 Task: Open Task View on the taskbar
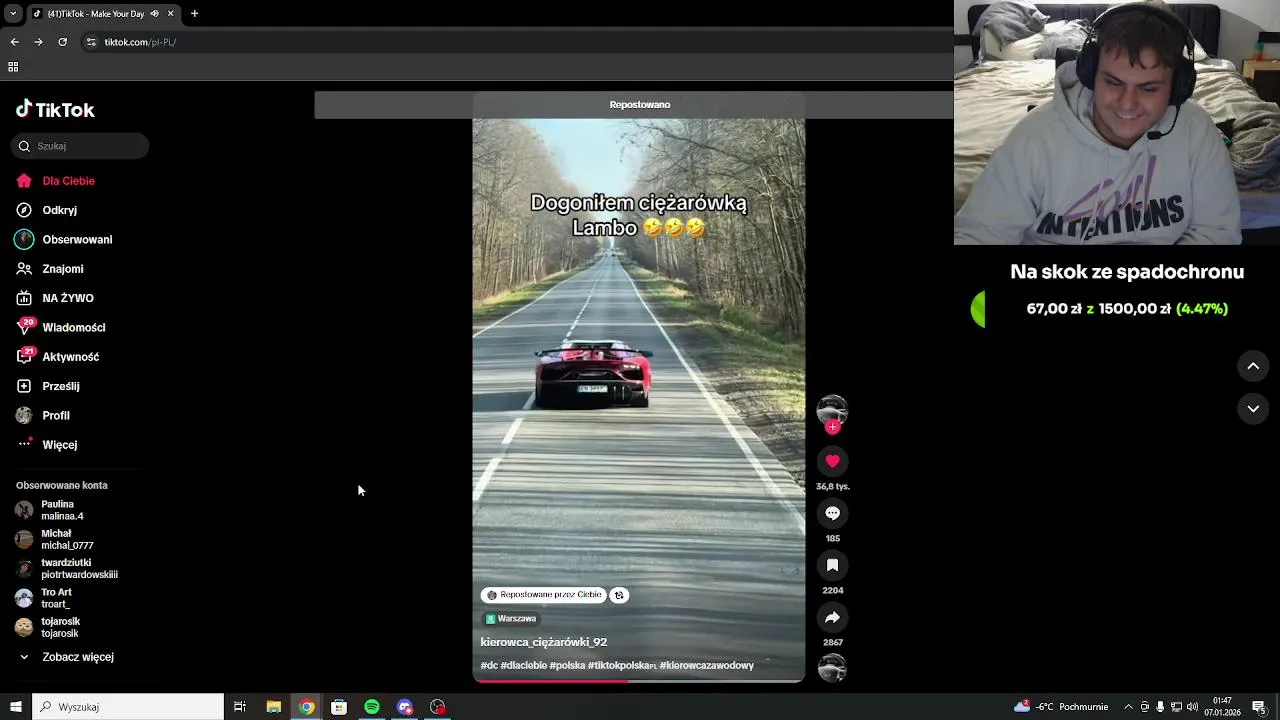click(240, 707)
